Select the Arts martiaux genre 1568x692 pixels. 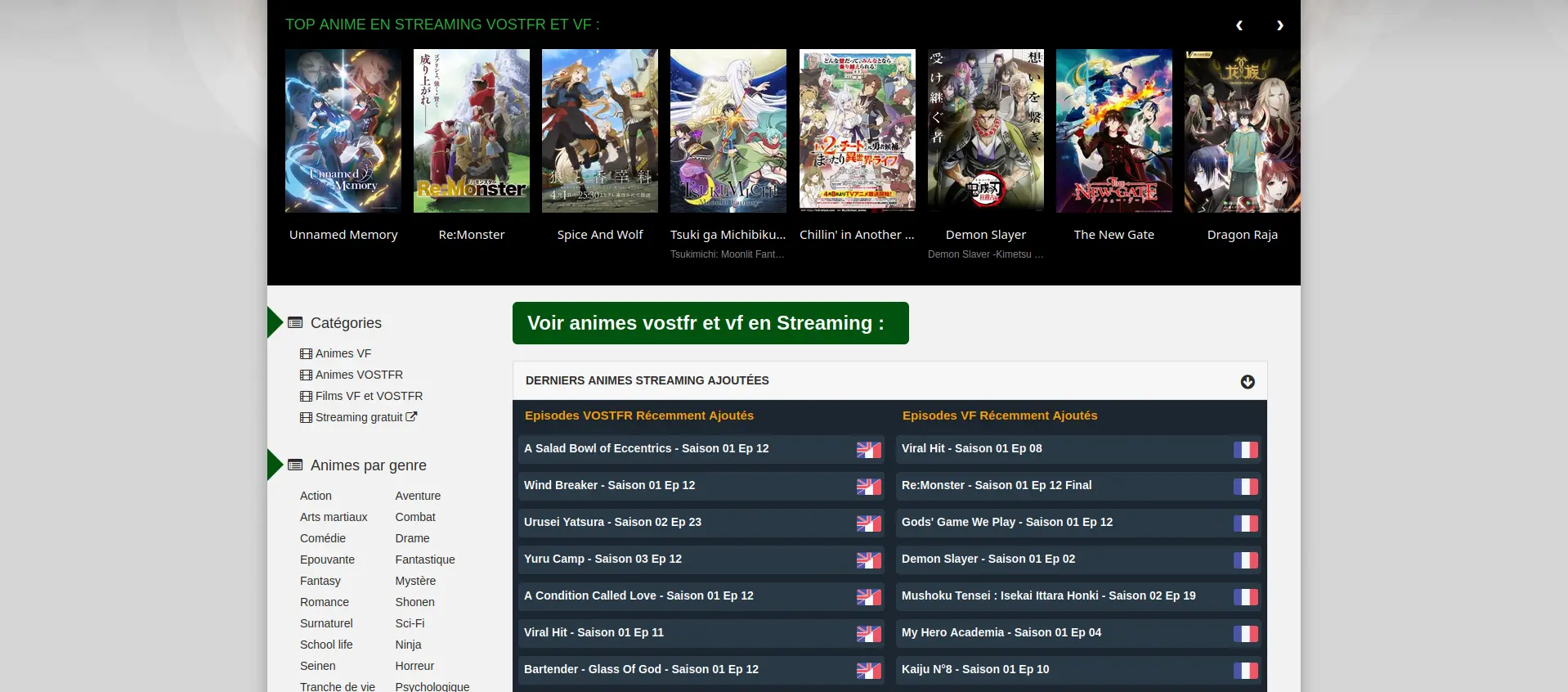[334, 517]
